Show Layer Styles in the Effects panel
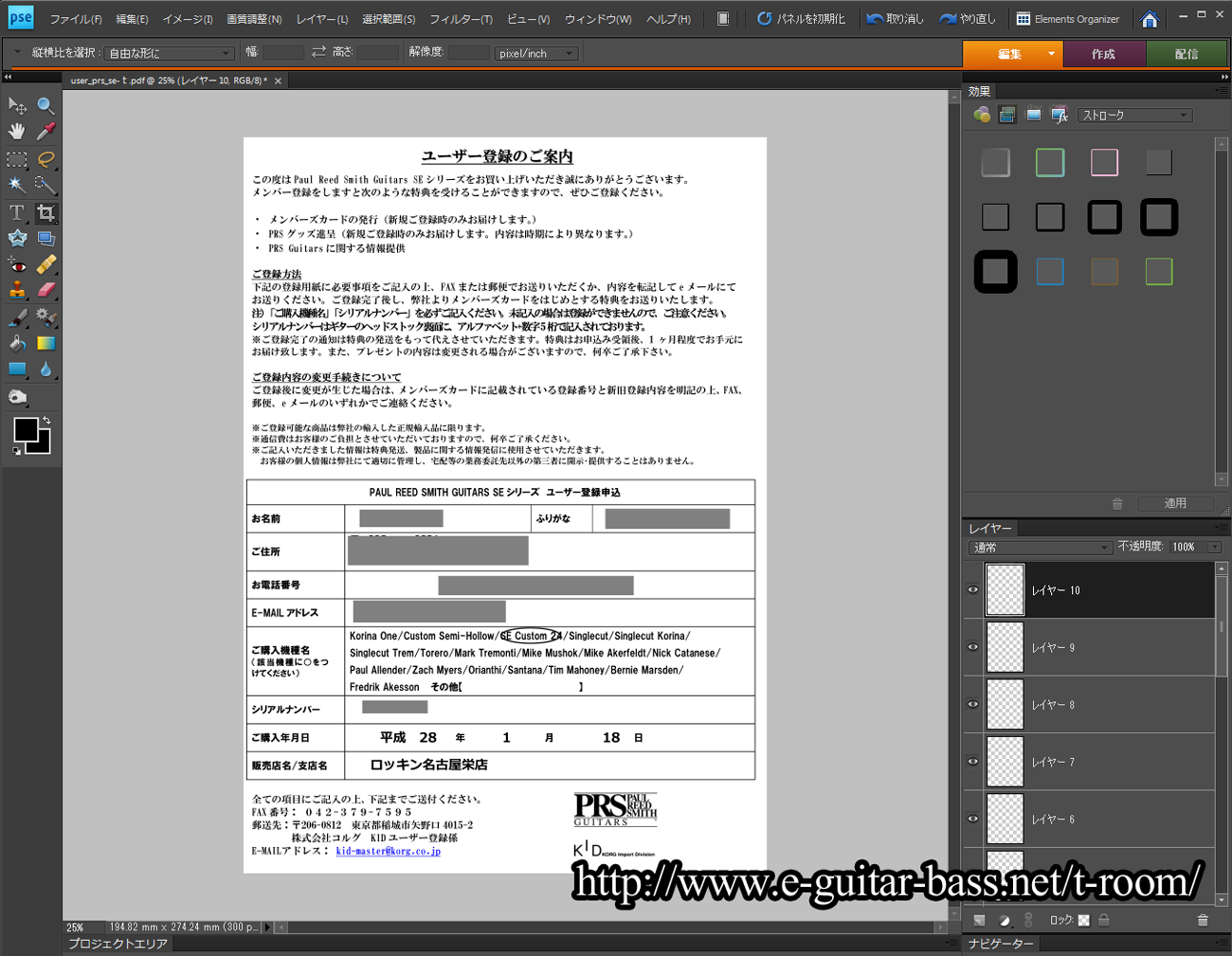 (x=1007, y=115)
